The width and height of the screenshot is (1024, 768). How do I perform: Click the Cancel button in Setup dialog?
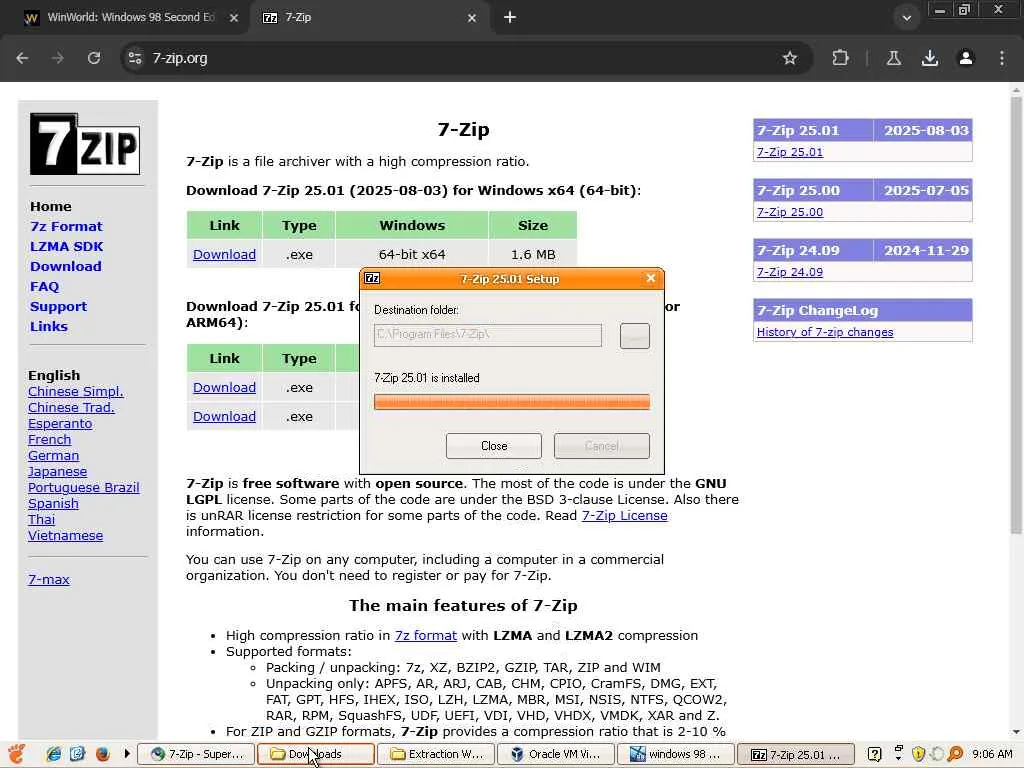pyautogui.click(x=601, y=446)
